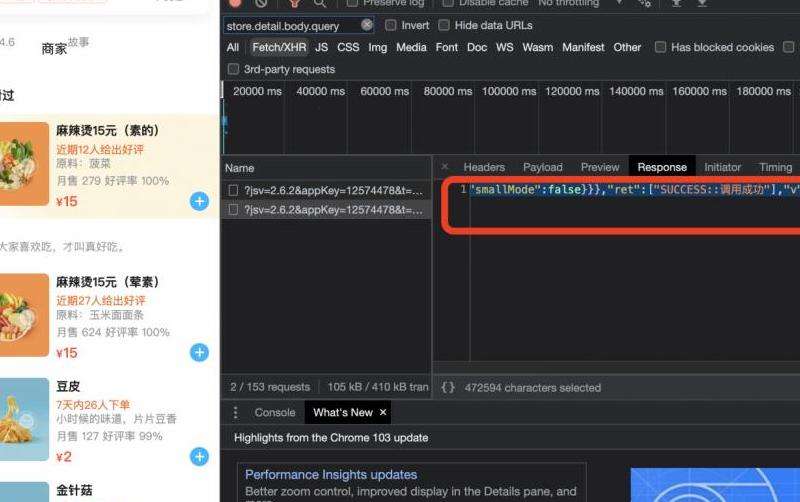Select the Console drawer tab
This screenshot has height=502, width=800.
[x=275, y=413]
